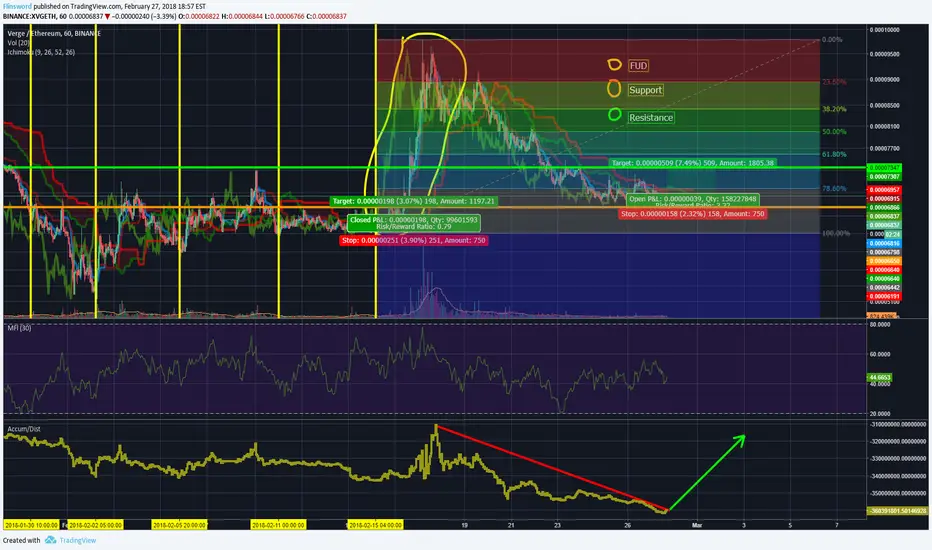Click the TradingView cloud logo icon
The image size is (932, 550).
(x=51, y=540)
